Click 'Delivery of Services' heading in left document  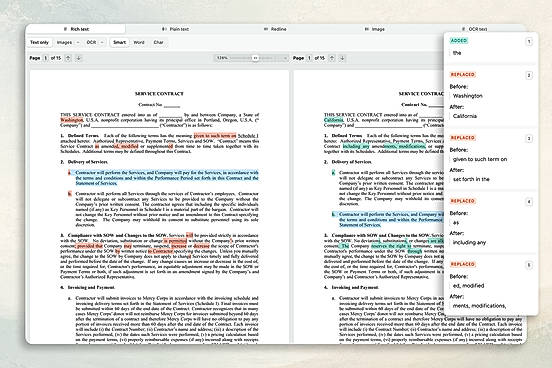(x=87, y=162)
